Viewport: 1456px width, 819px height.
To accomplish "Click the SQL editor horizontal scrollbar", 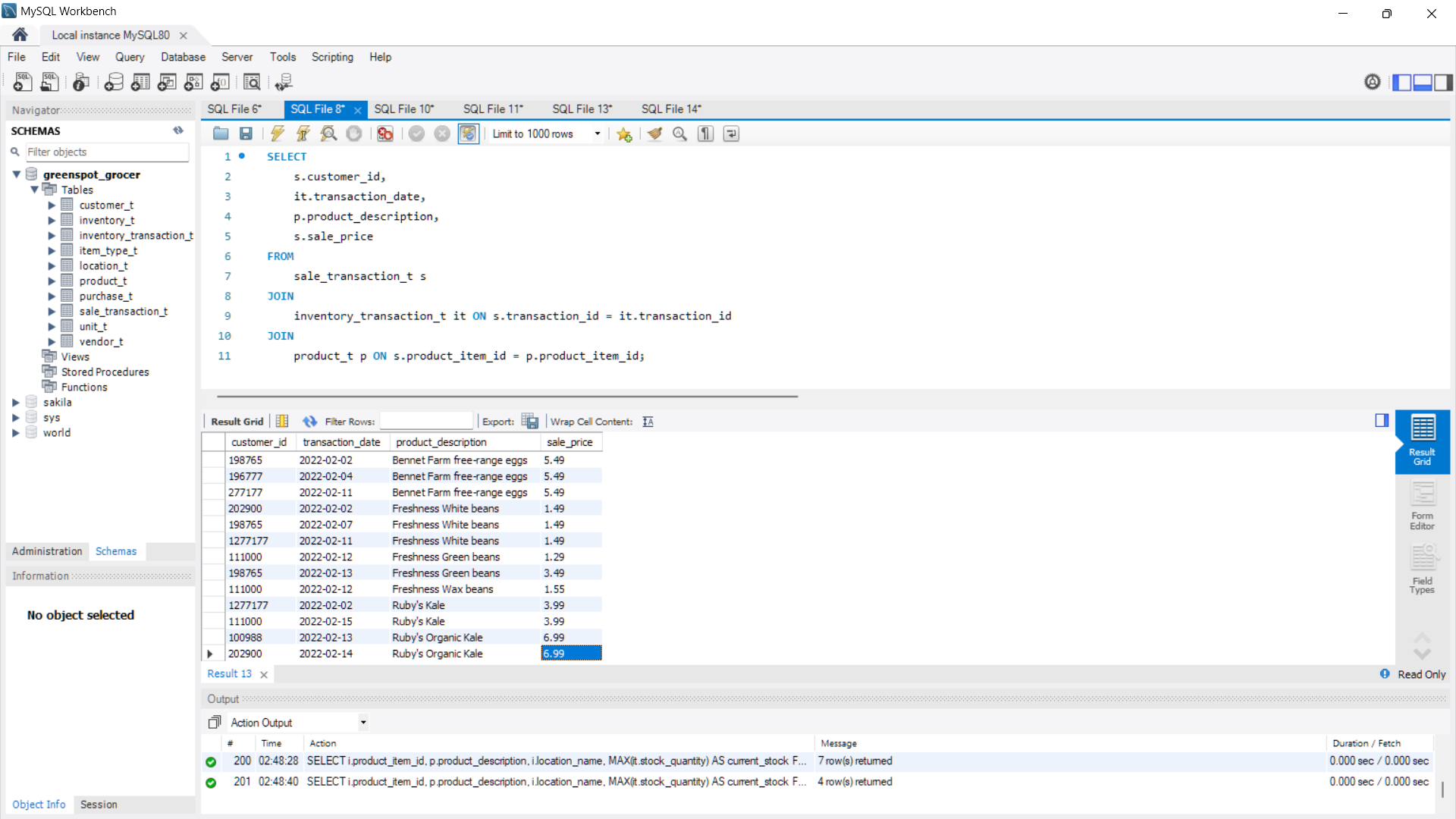I will pyautogui.click(x=507, y=396).
